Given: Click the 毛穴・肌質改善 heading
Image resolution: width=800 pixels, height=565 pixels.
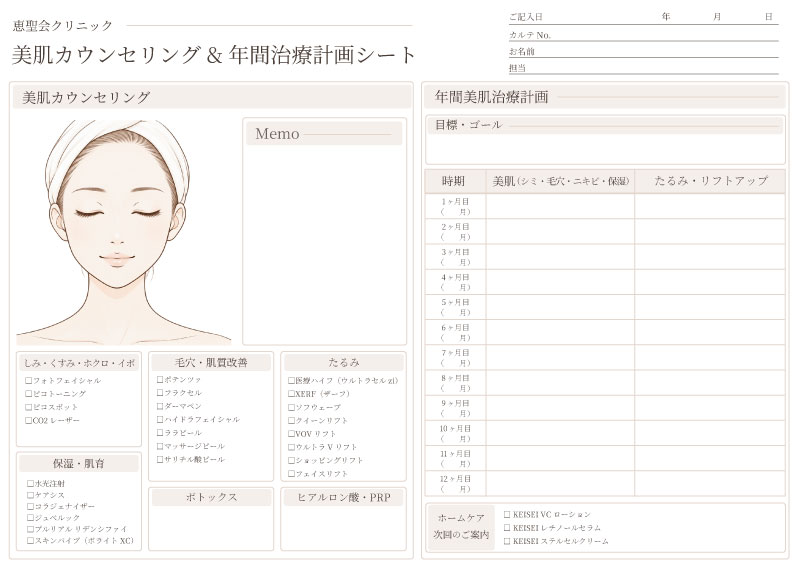Looking at the screenshot, I should click(211, 362).
